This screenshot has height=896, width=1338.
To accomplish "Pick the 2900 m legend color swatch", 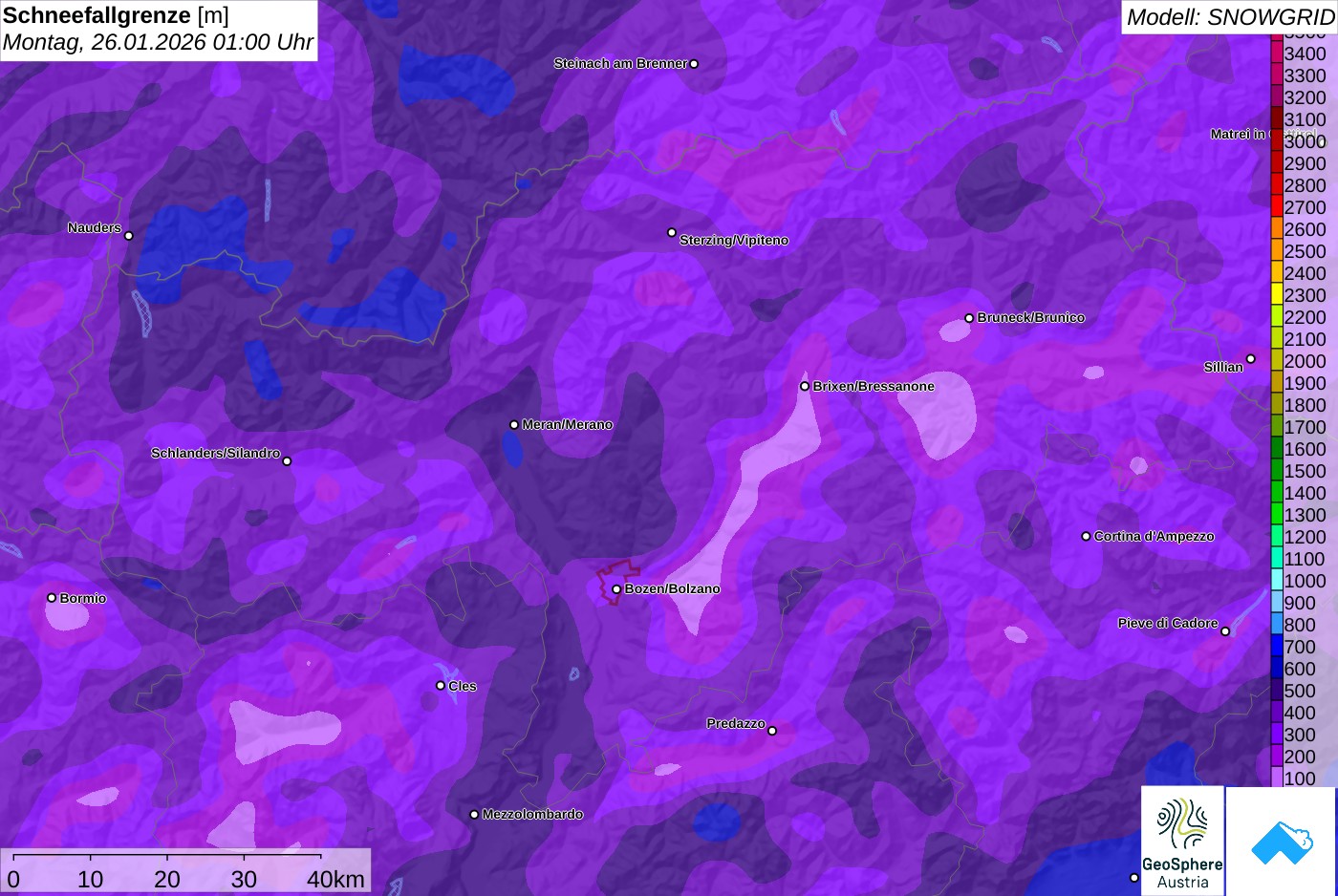I will pyautogui.click(x=1276, y=162).
